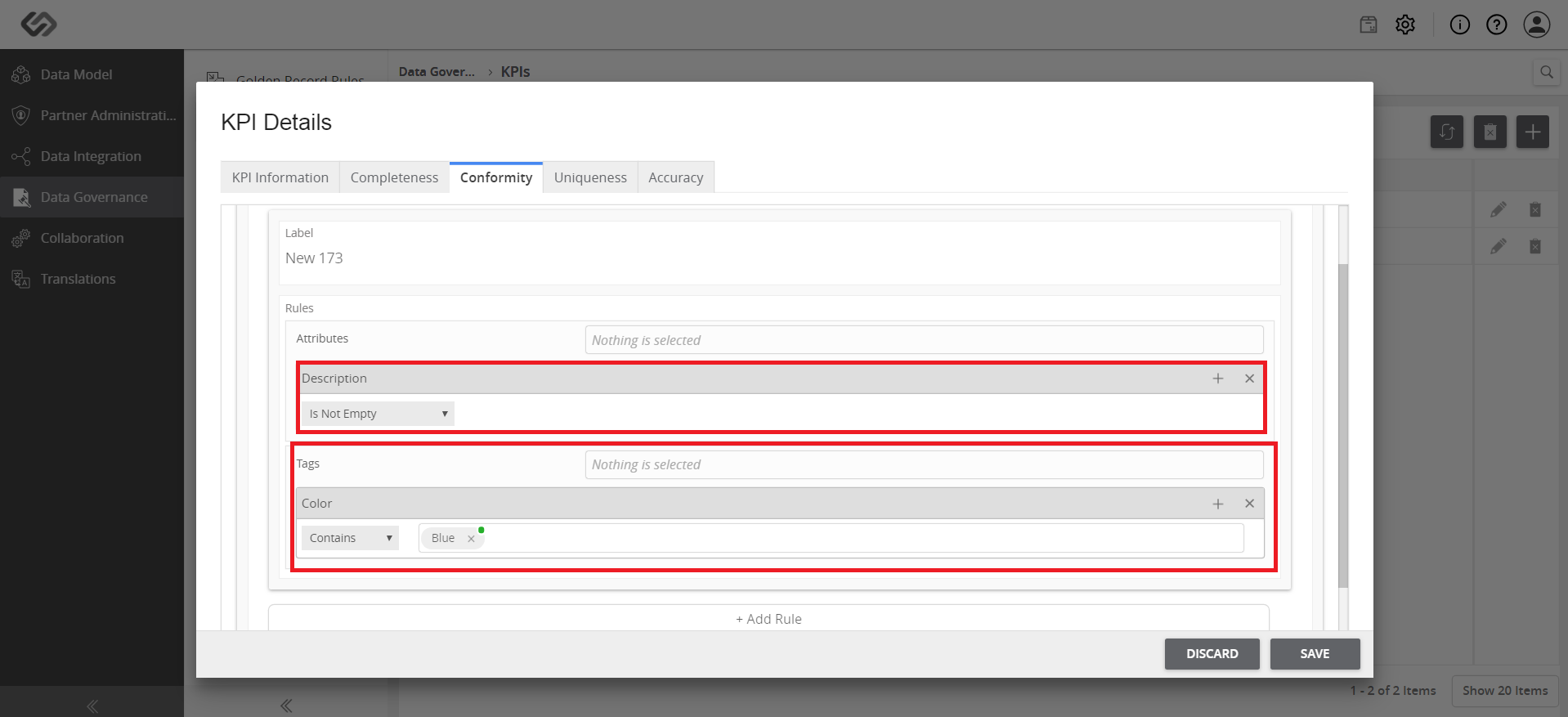The width and height of the screenshot is (1568, 717).
Task: Delete the second KPI row
Action: 1535,246
